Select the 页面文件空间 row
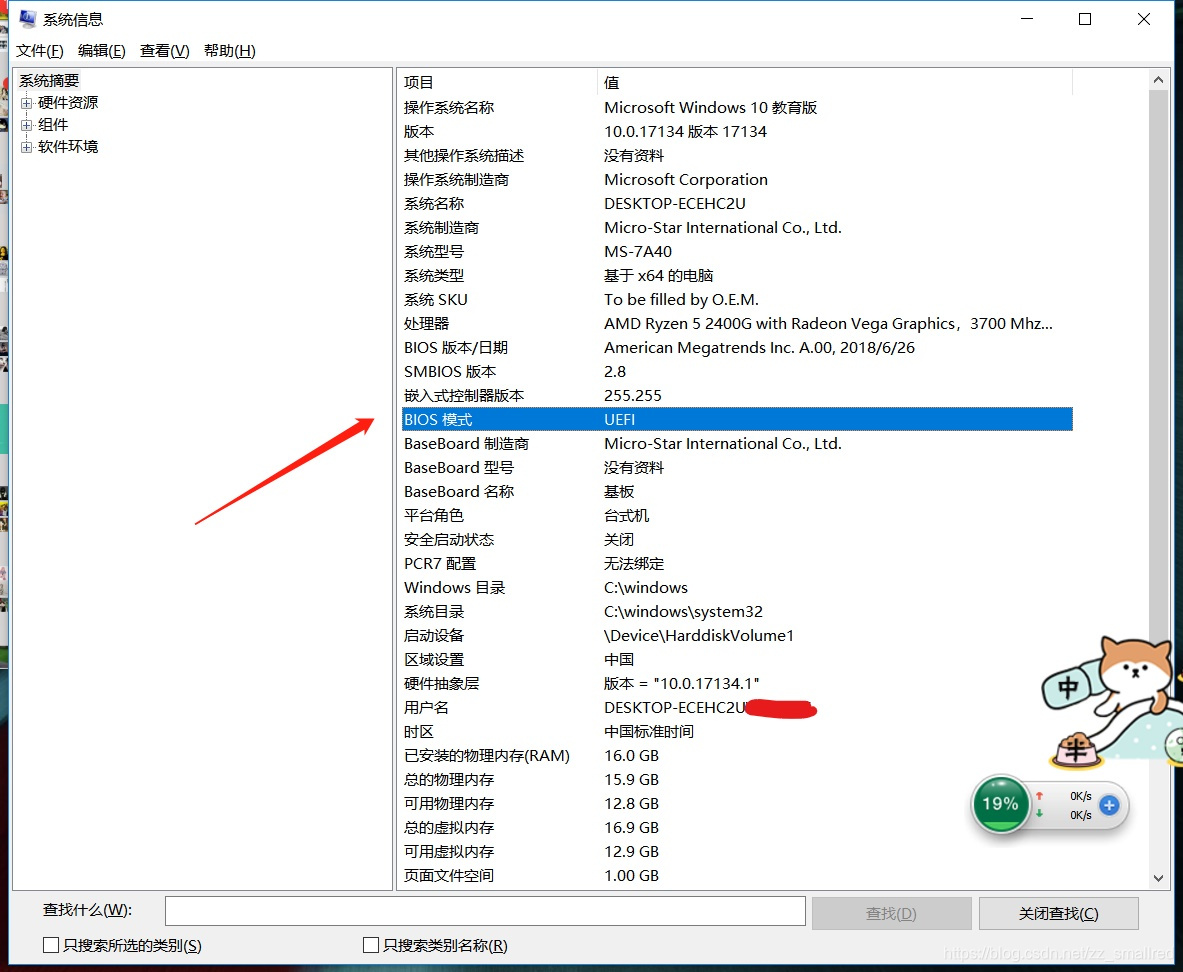 point(737,875)
